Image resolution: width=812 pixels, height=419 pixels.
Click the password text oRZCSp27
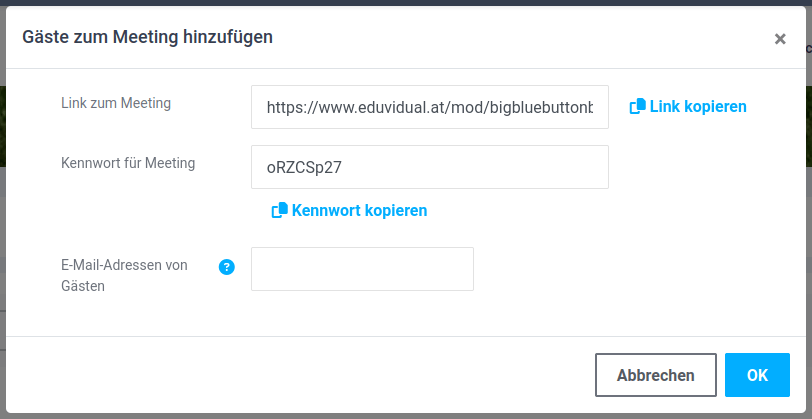[304, 167]
